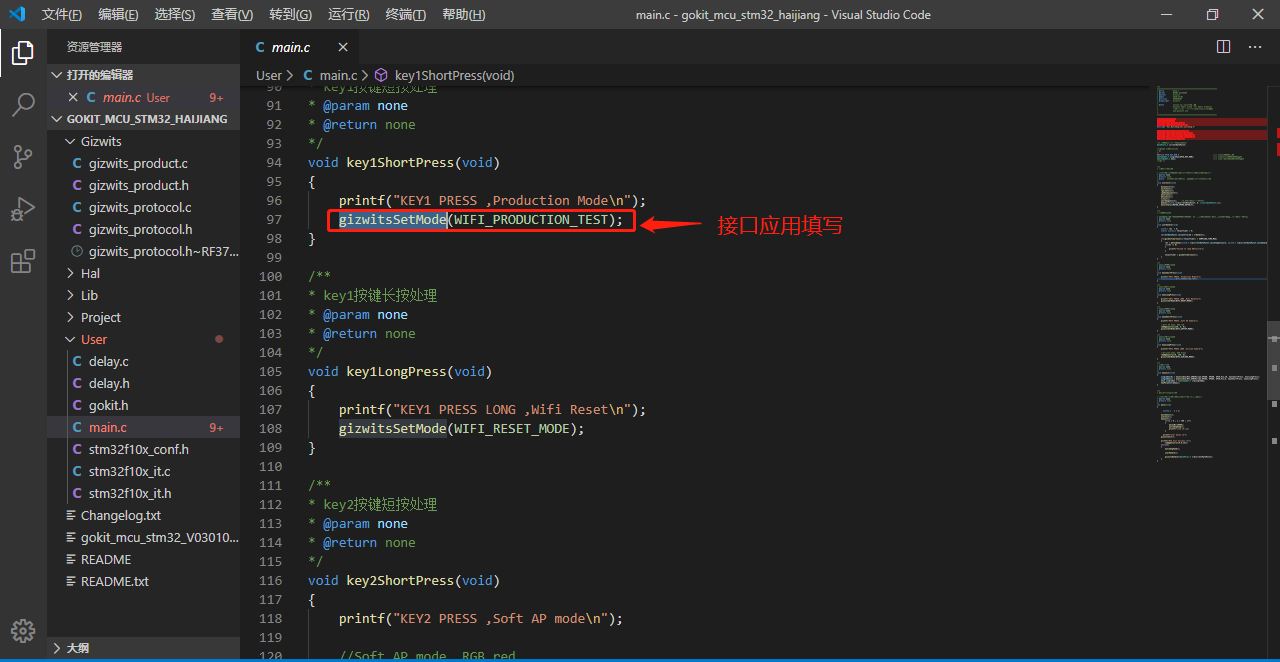The image size is (1280, 662).
Task: Close main.c in open editors list
Action: point(73,97)
